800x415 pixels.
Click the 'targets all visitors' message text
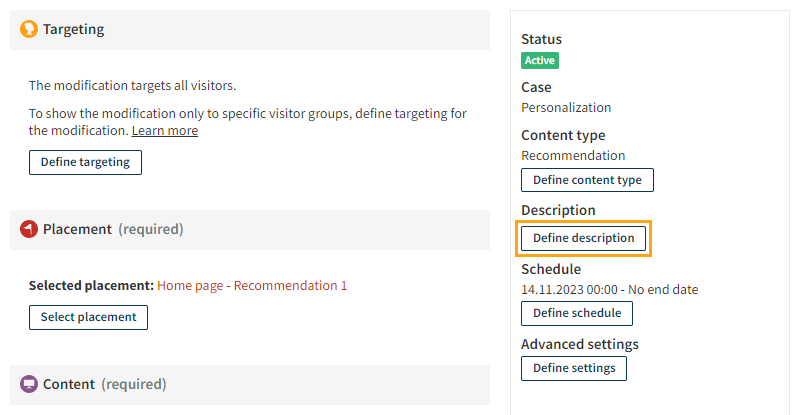[132, 86]
